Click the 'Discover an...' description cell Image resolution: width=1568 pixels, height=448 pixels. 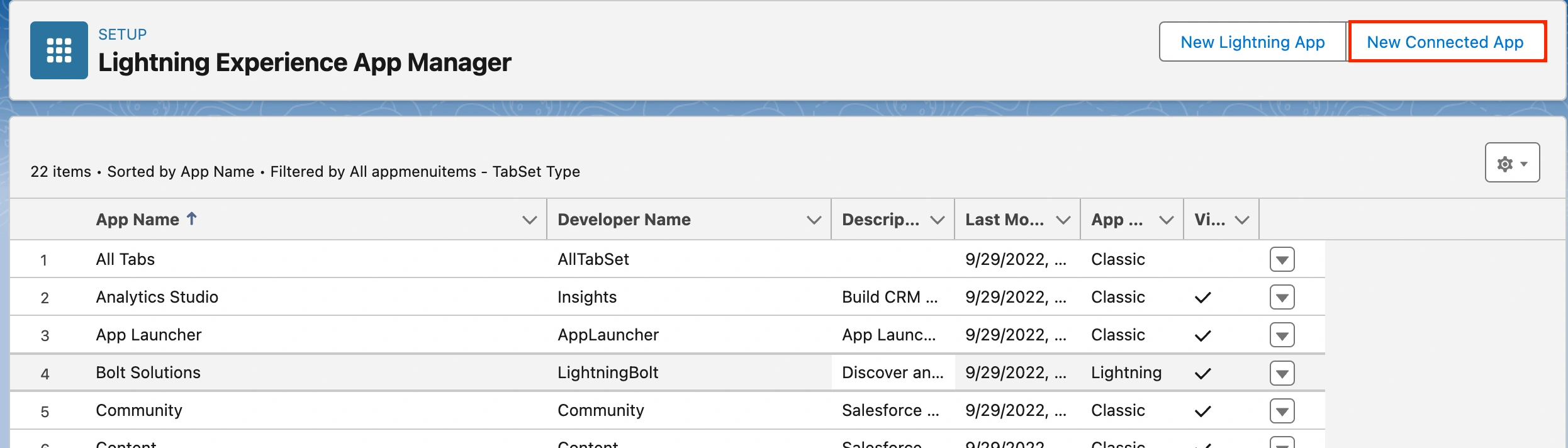893,372
